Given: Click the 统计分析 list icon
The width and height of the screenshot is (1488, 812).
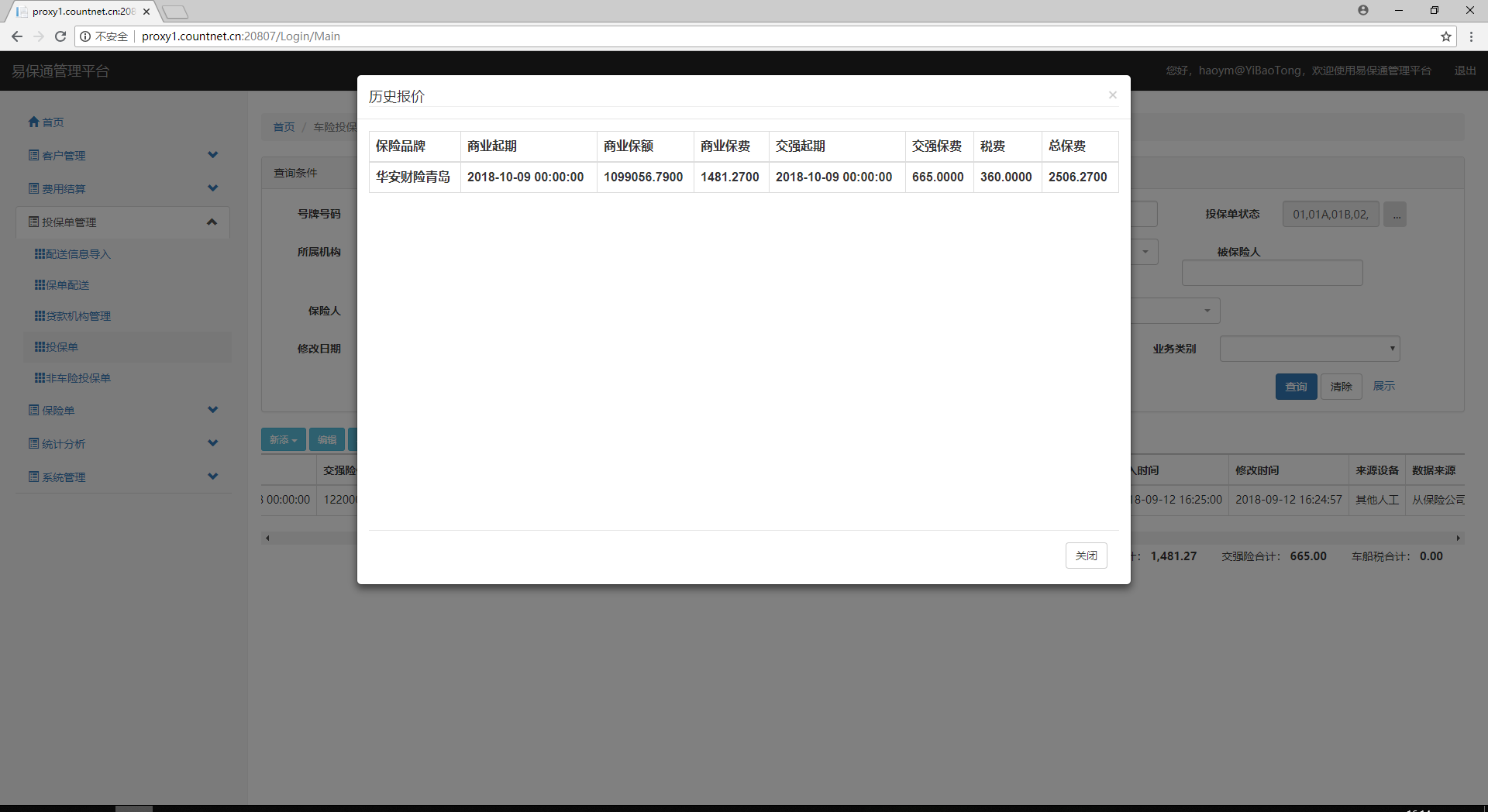Looking at the screenshot, I should tap(33, 443).
